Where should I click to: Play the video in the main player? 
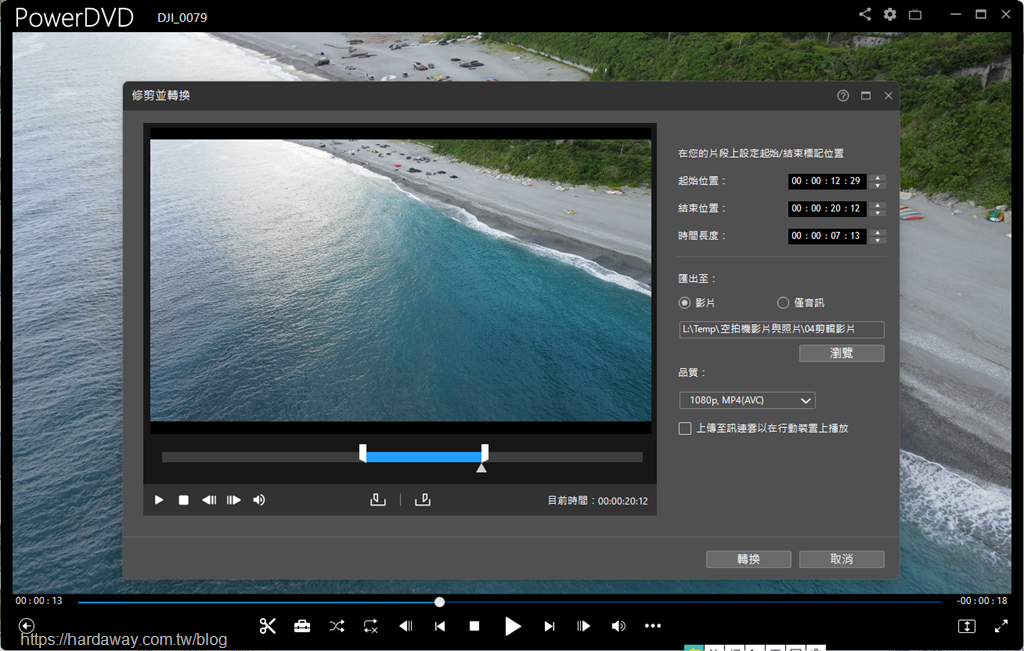coord(513,626)
